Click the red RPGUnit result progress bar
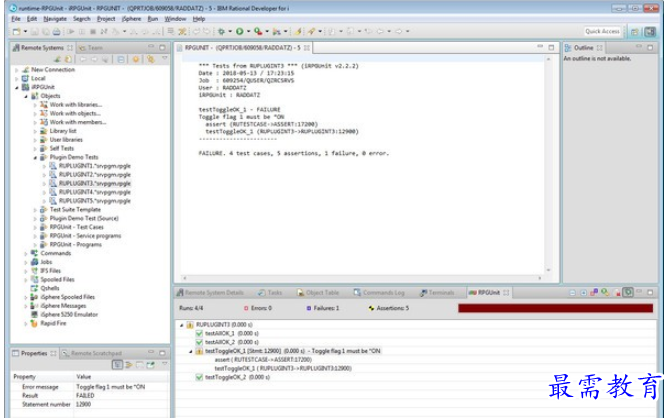 [x=555, y=308]
